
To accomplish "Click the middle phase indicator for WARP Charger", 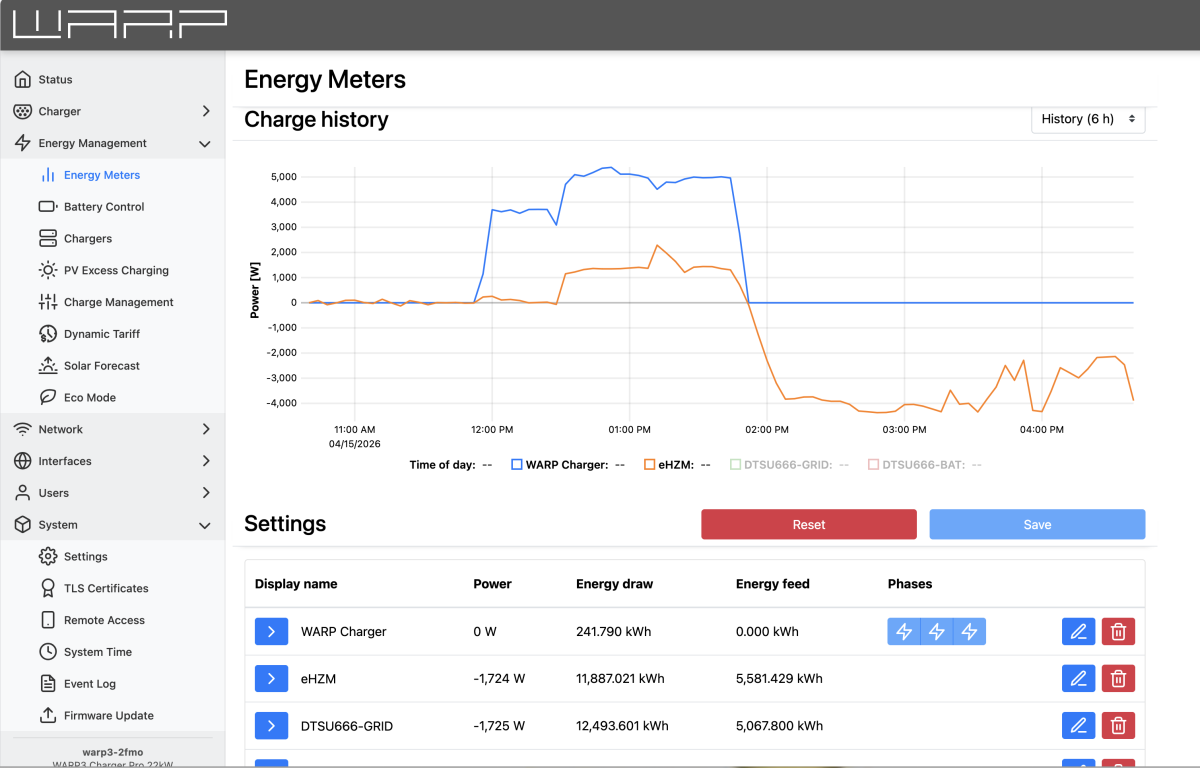I will point(936,631).
